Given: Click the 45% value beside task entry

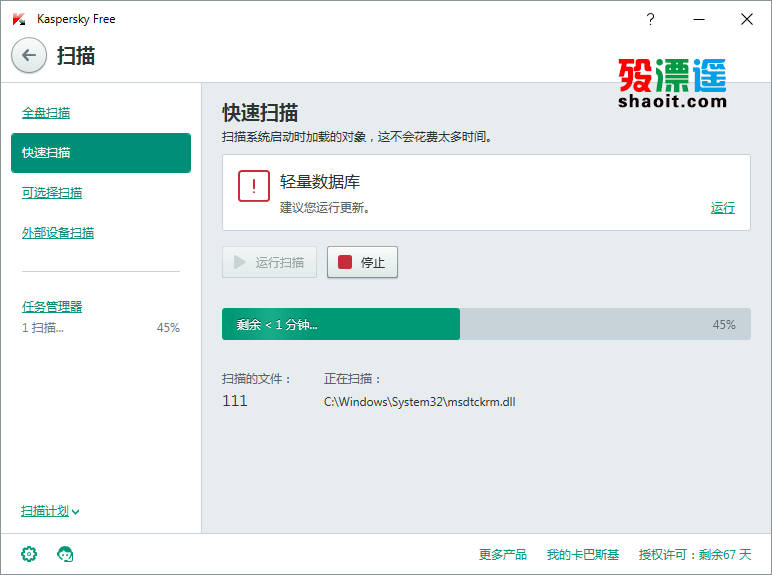Looking at the screenshot, I should (168, 327).
